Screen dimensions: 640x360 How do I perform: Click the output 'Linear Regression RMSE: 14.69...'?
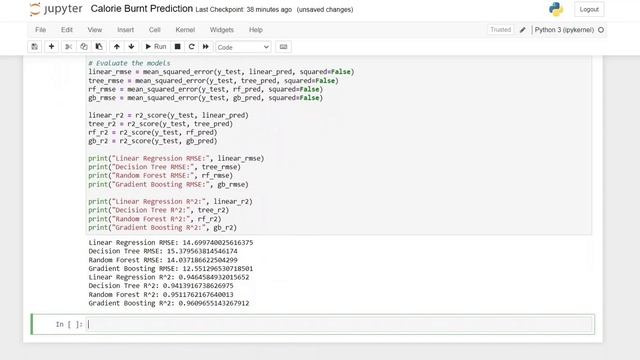(x=171, y=242)
